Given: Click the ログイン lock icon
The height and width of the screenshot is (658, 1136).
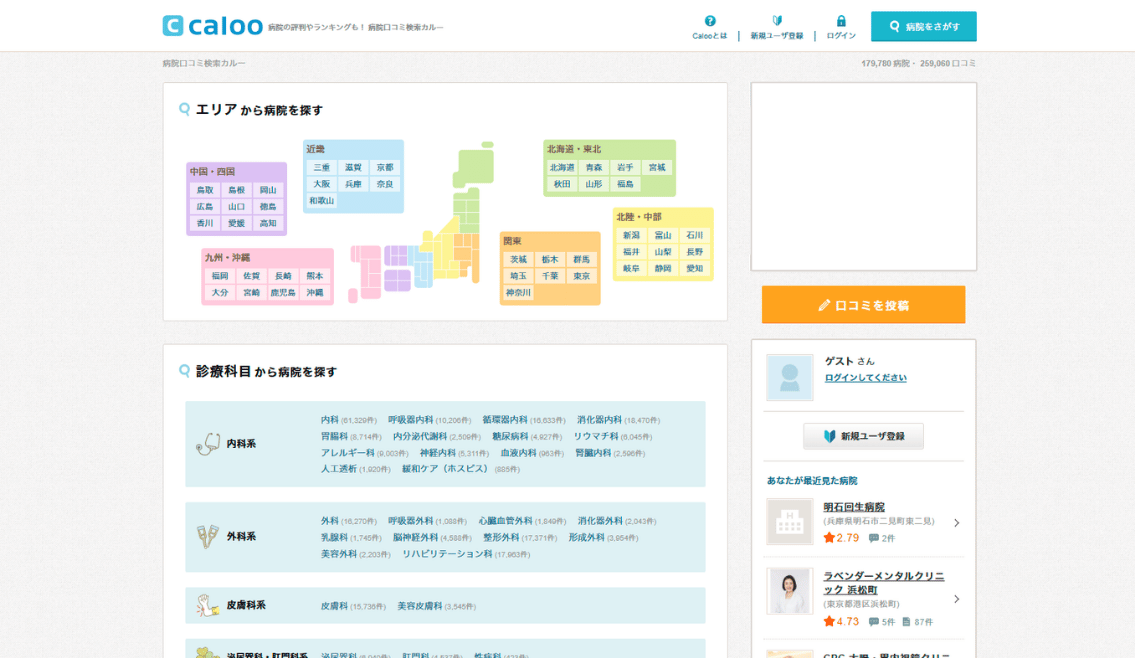Looking at the screenshot, I should point(841,21).
